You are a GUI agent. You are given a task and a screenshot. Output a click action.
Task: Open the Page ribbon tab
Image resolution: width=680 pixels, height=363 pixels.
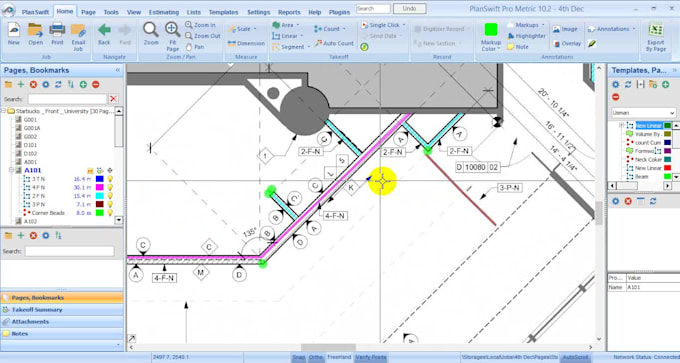[88, 12]
